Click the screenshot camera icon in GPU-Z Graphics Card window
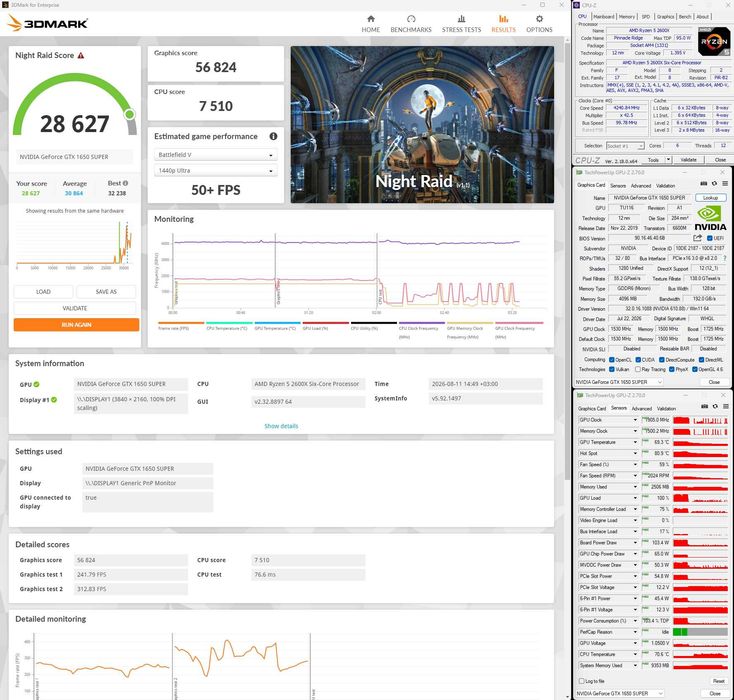 point(703,184)
